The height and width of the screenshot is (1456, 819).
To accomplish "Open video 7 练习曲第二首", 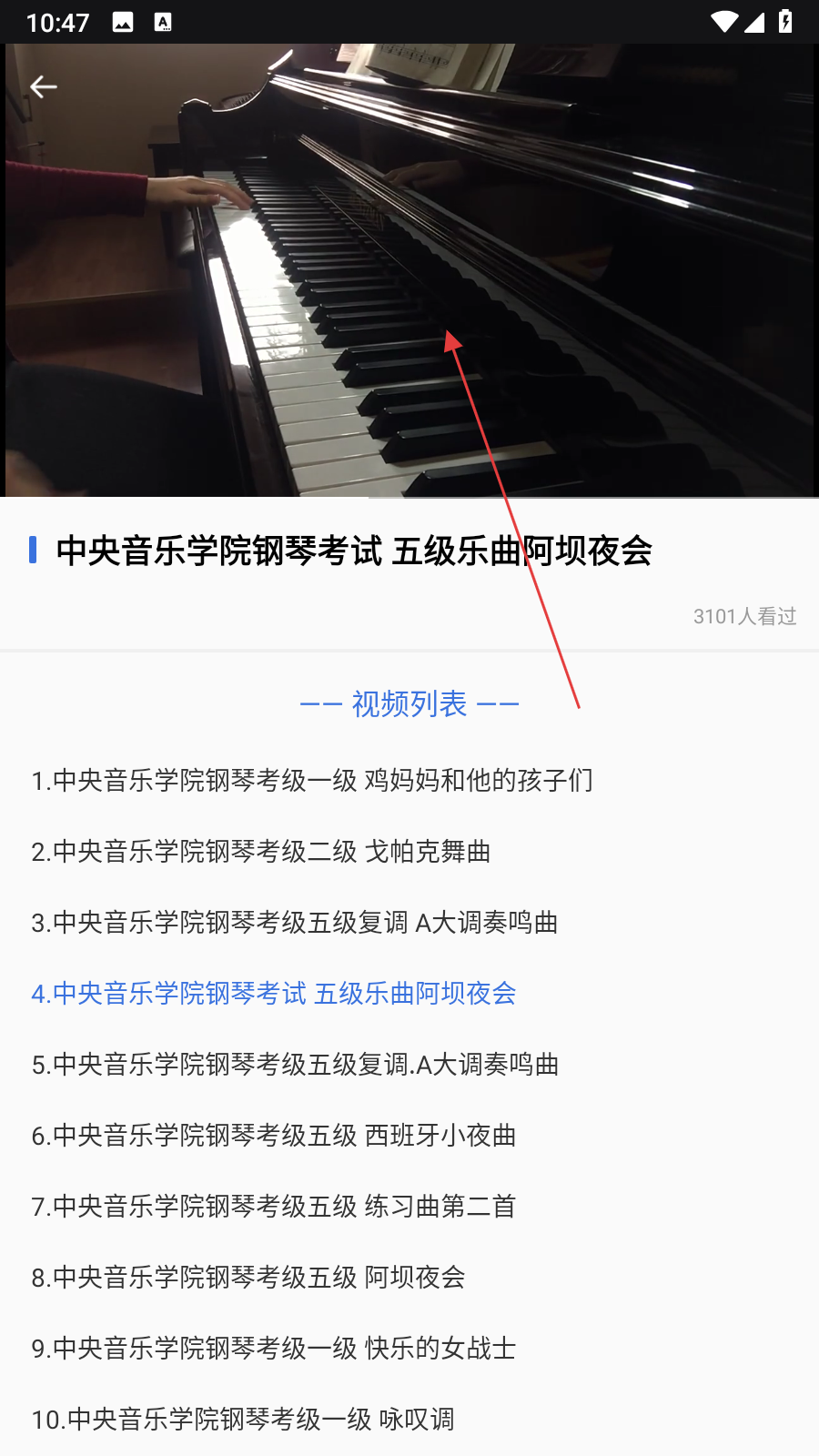I will [x=274, y=1206].
